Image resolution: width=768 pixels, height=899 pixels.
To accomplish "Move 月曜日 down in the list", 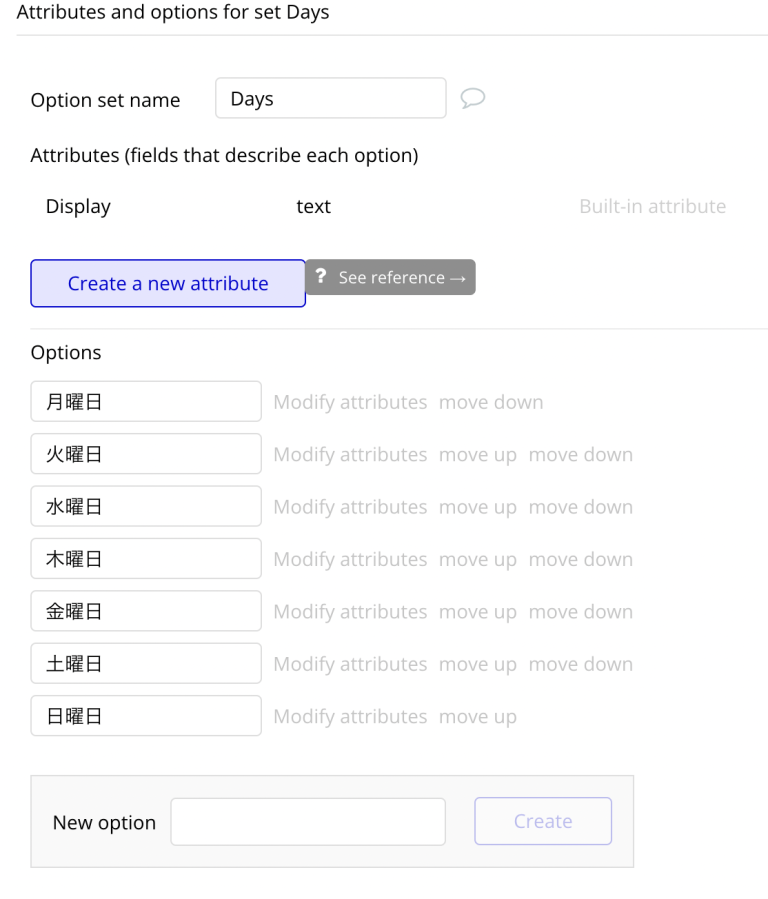I will (x=491, y=401).
